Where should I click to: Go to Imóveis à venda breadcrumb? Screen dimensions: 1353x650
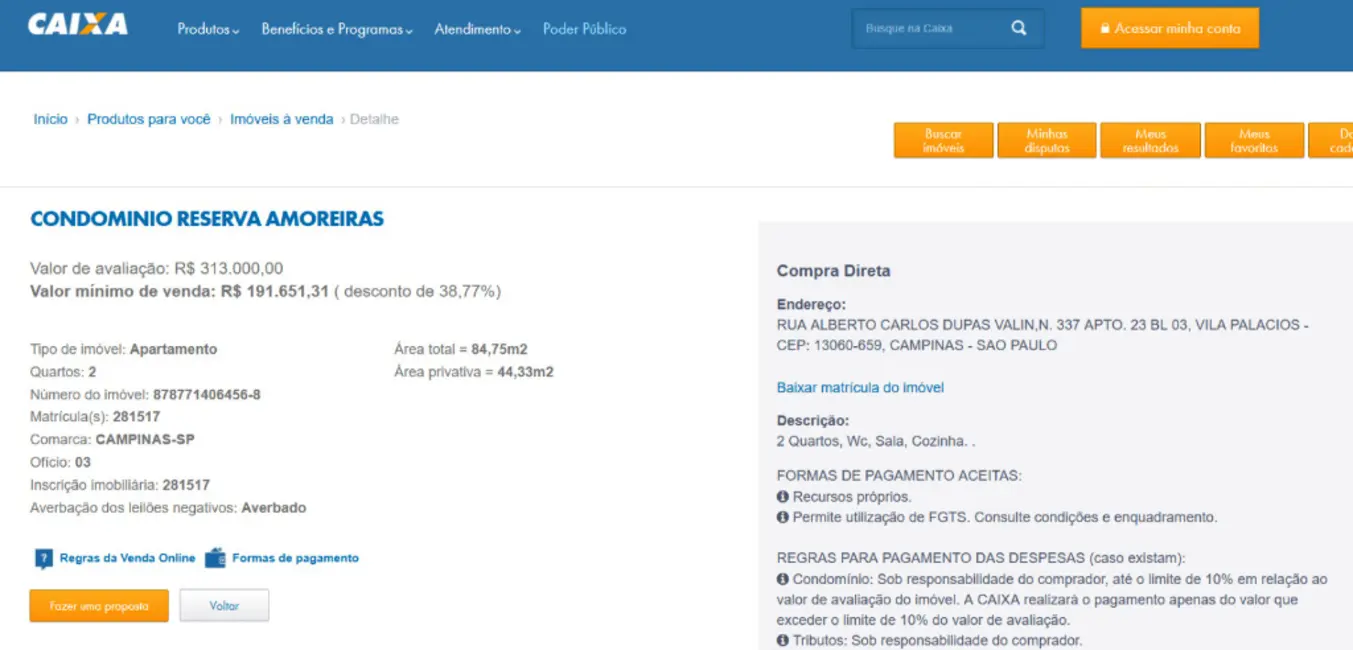(281, 119)
